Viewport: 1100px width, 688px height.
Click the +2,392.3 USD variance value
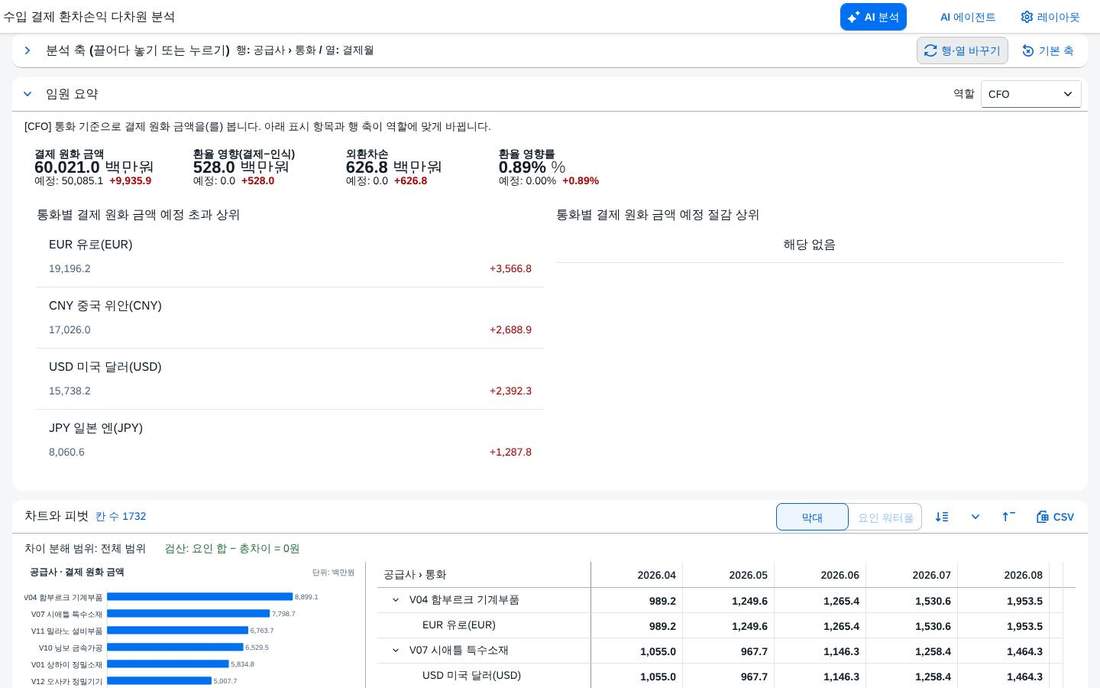point(510,391)
